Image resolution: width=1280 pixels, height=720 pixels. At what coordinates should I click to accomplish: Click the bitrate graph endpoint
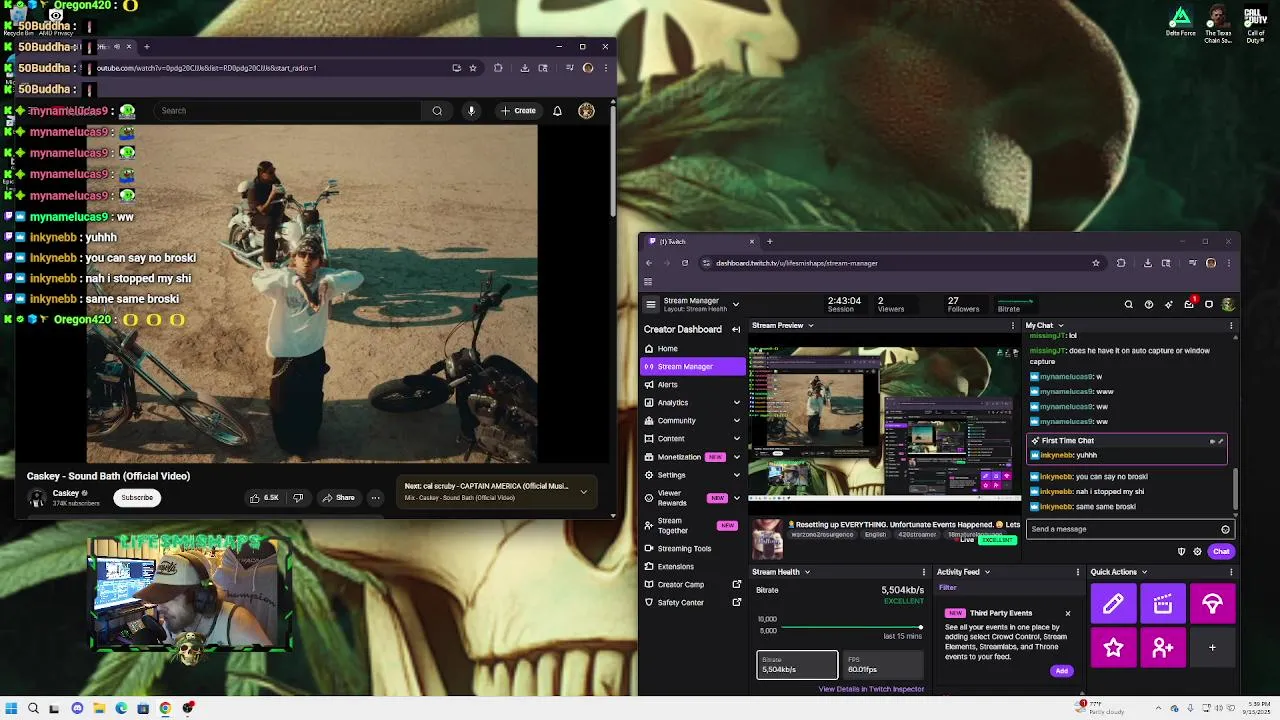tap(920, 627)
